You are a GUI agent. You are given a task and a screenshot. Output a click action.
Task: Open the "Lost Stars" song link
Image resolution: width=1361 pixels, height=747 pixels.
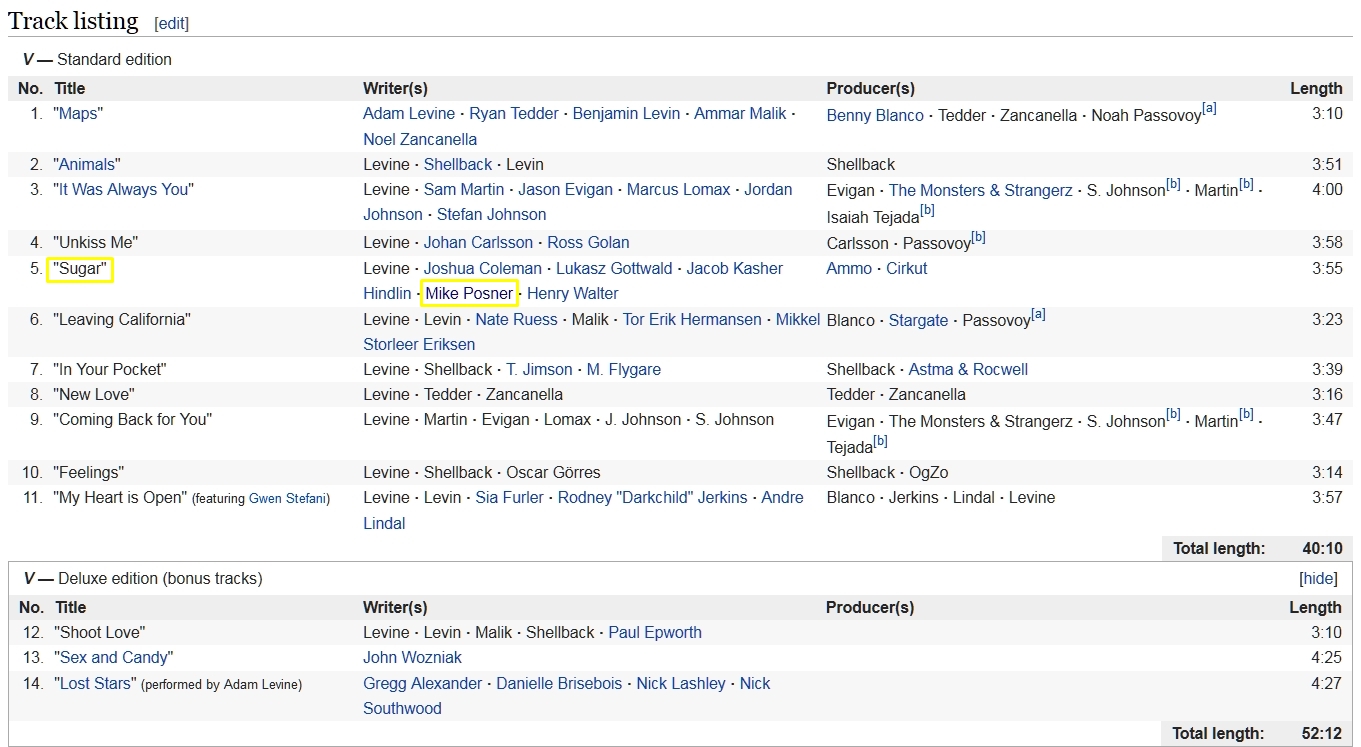click(95, 684)
